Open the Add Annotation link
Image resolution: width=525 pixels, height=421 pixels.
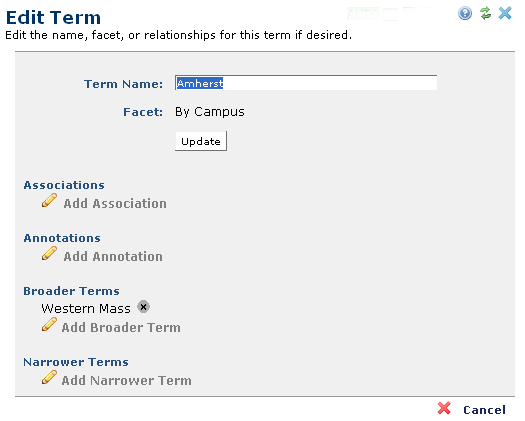[x=113, y=257]
